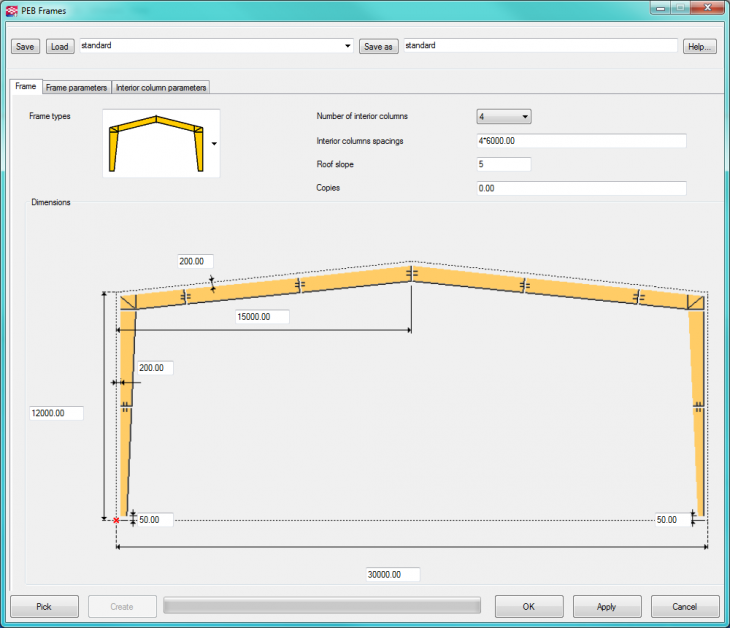This screenshot has height=628, width=730.
Task: Open Help for PEB Frames
Action: (700, 46)
